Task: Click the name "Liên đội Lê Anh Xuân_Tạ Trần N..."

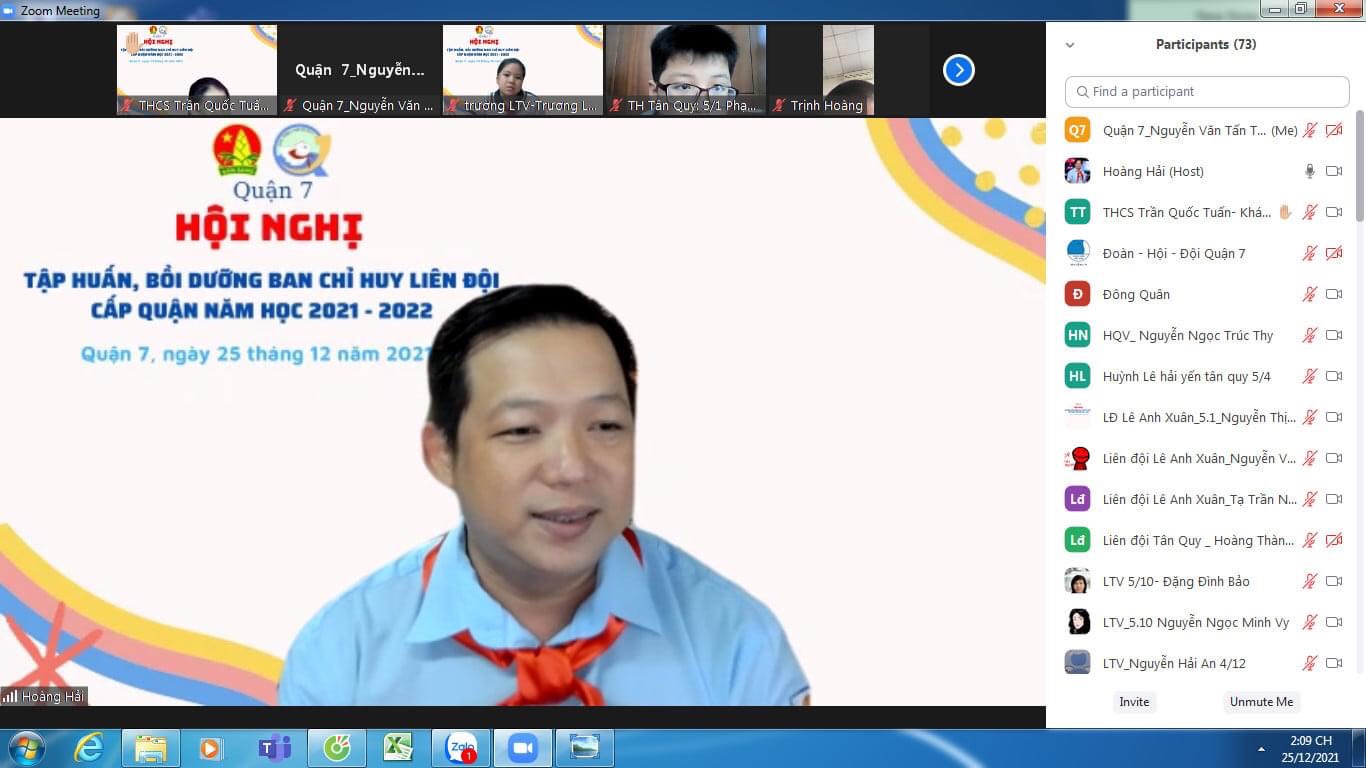Action: point(1200,499)
